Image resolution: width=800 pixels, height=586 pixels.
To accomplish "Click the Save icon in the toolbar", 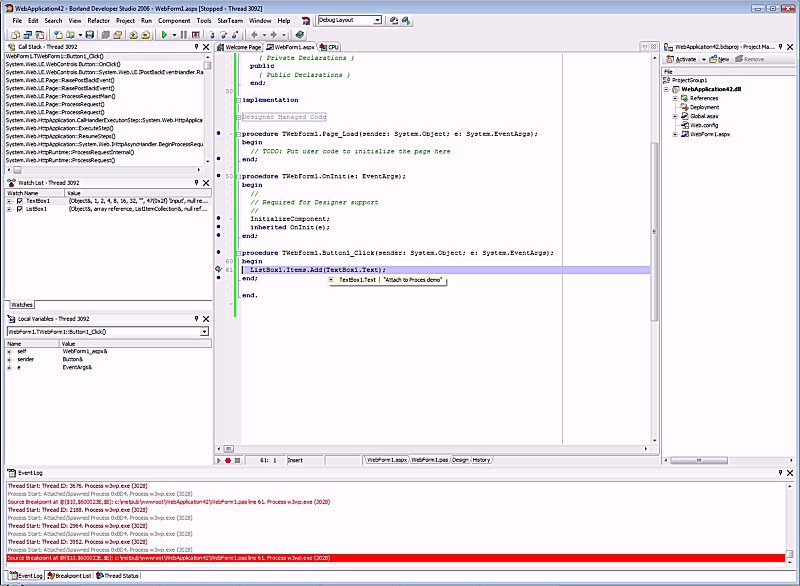I will (x=90, y=35).
